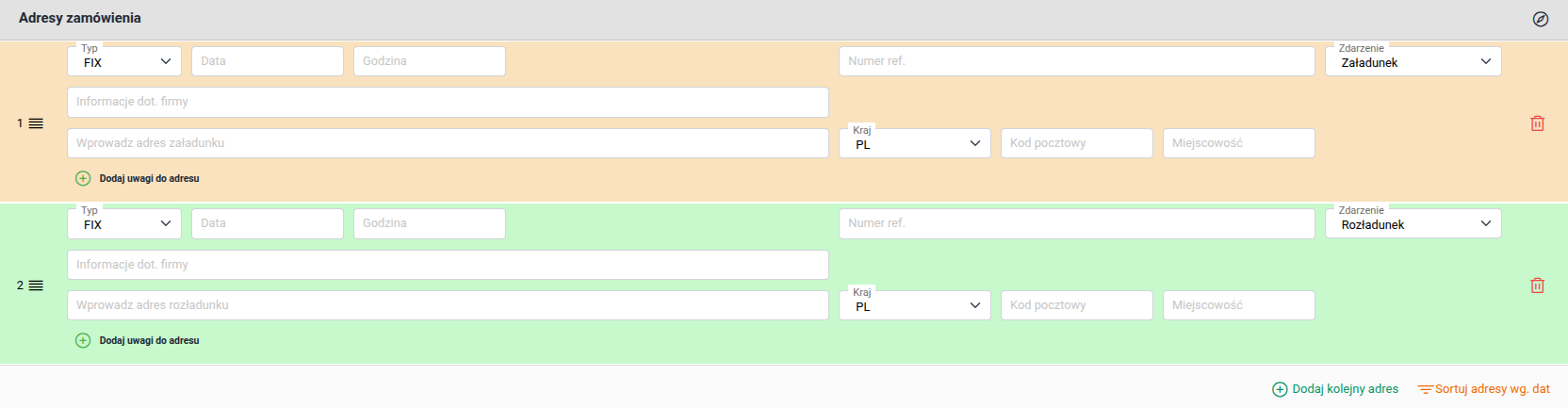Open the Typ dropdown in first address
The width and height of the screenshot is (1568, 408).
pyautogui.click(x=124, y=62)
